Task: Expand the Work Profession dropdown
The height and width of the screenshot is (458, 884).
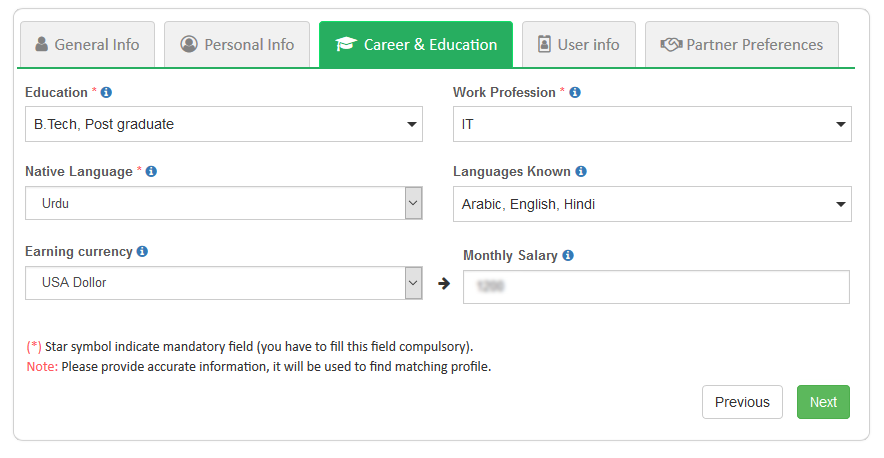Action: pyautogui.click(x=651, y=124)
